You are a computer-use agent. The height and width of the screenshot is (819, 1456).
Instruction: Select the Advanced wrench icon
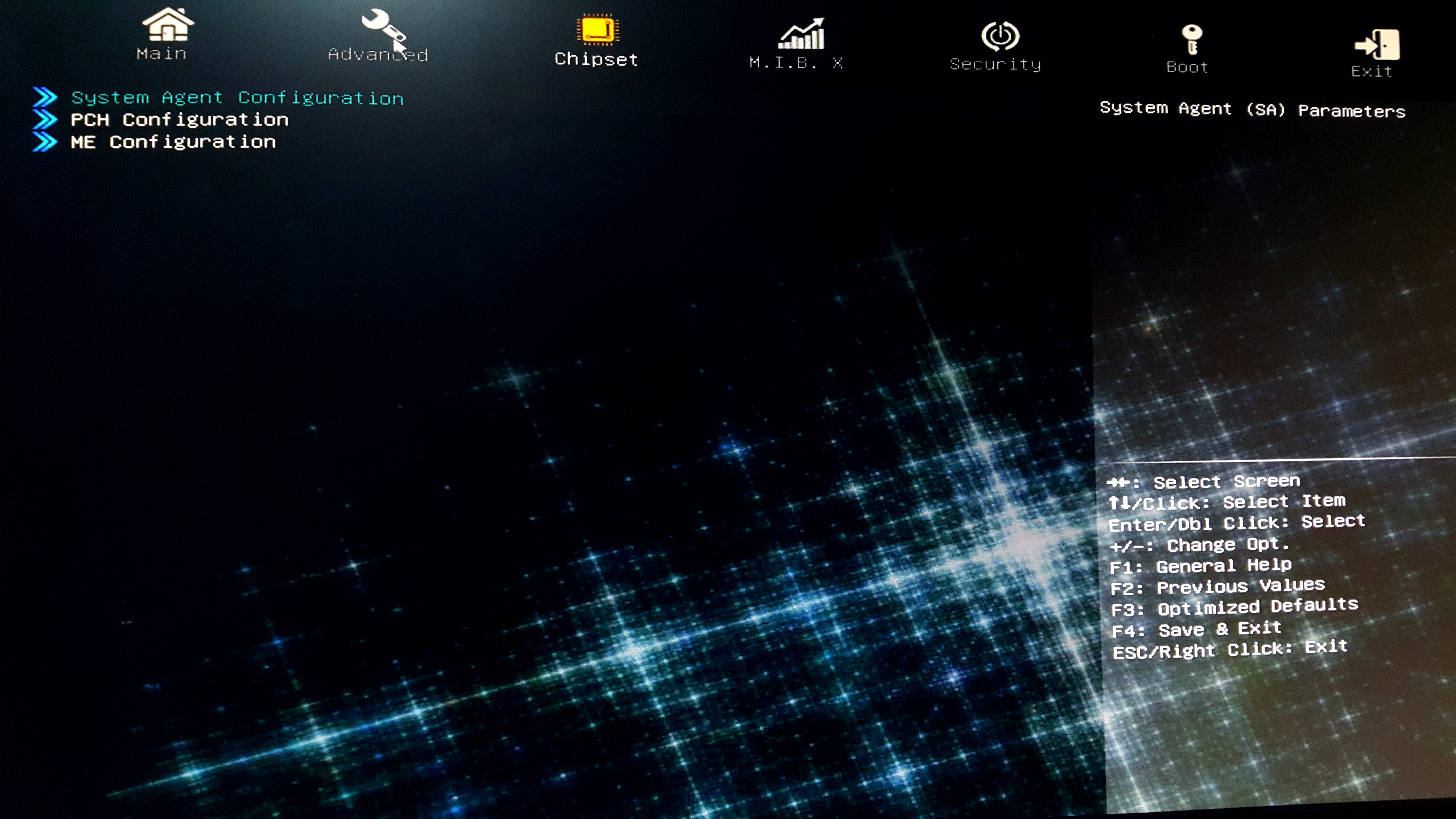383,26
